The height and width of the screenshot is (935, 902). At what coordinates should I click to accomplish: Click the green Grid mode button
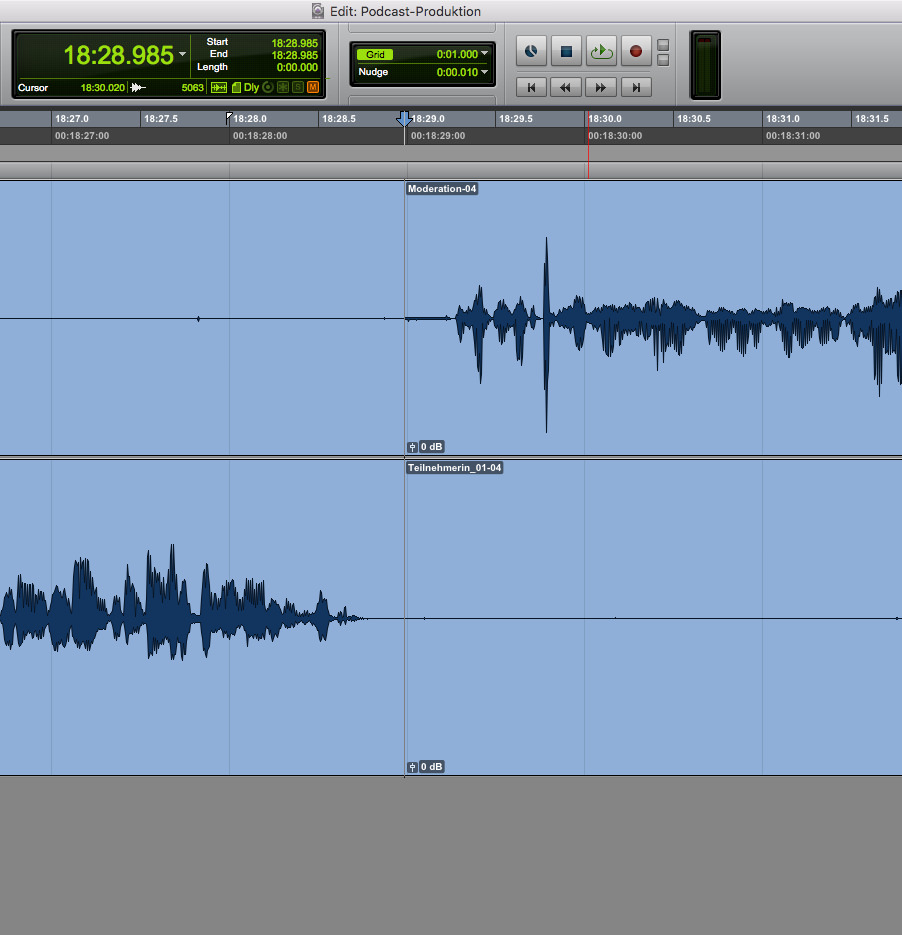(x=375, y=54)
